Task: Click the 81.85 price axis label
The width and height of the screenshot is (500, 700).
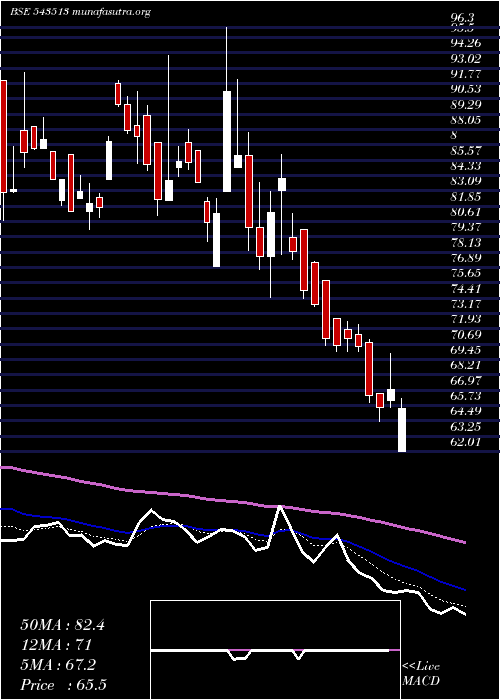Action: pyautogui.click(x=467, y=196)
